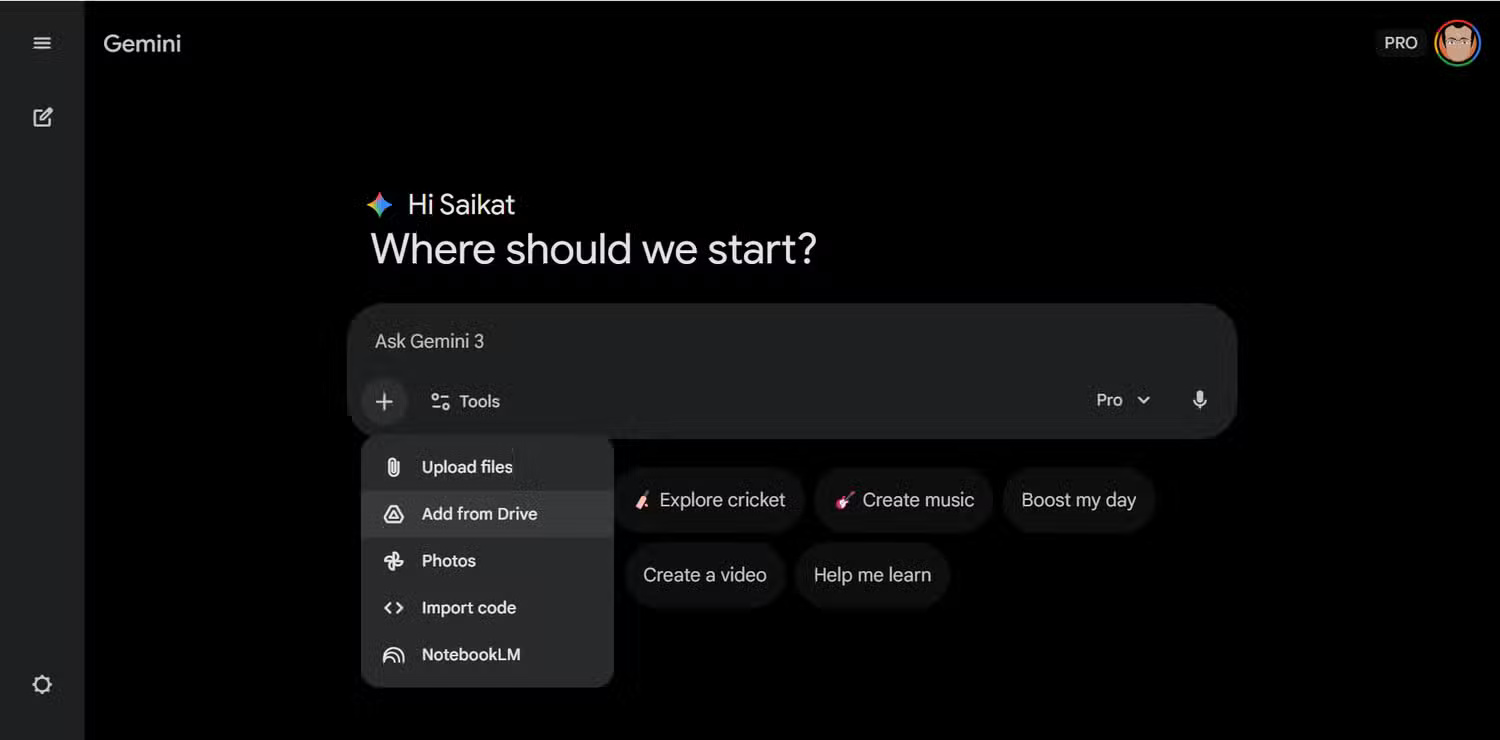Choose Upload files from the menu
Viewport: 1500px width, 740px height.
467,467
